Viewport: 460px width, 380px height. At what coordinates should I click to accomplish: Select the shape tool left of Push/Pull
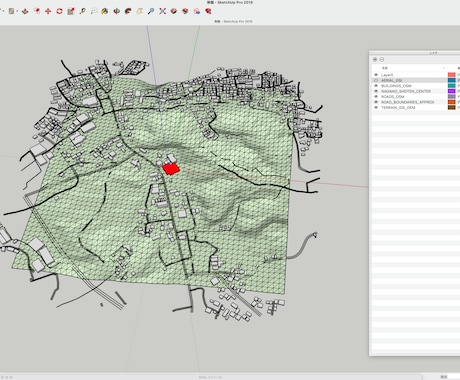11,11
